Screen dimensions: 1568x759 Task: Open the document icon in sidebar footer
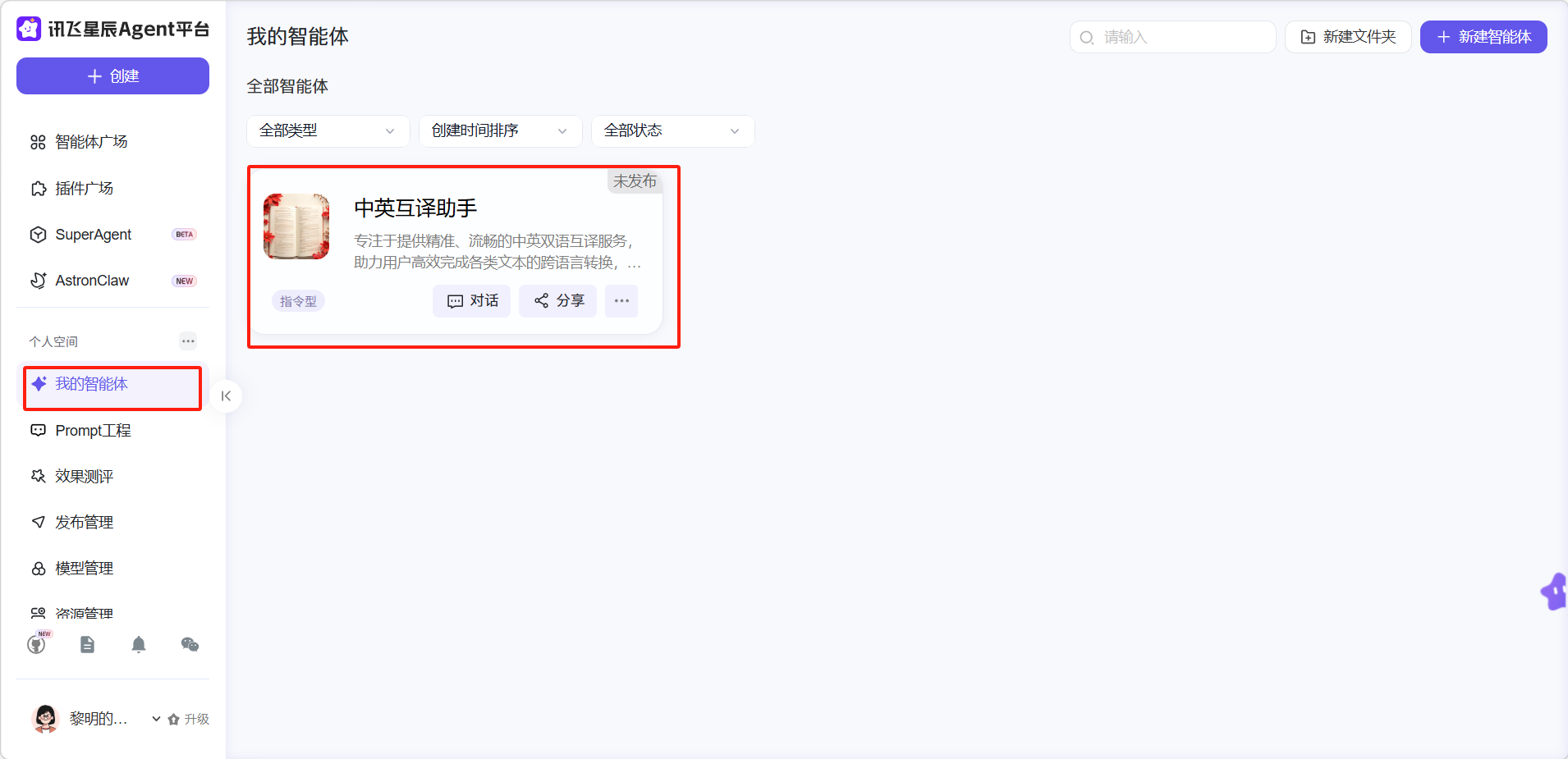click(87, 645)
